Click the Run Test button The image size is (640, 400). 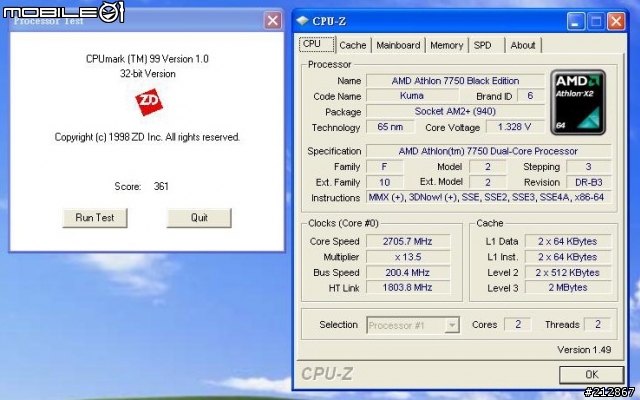coord(95,218)
